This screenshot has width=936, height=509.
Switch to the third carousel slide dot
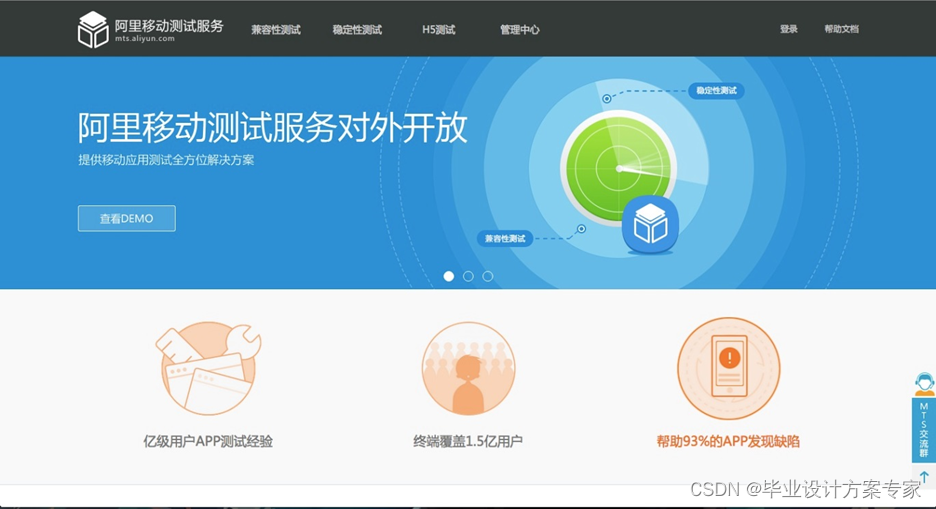pyautogui.click(x=488, y=276)
